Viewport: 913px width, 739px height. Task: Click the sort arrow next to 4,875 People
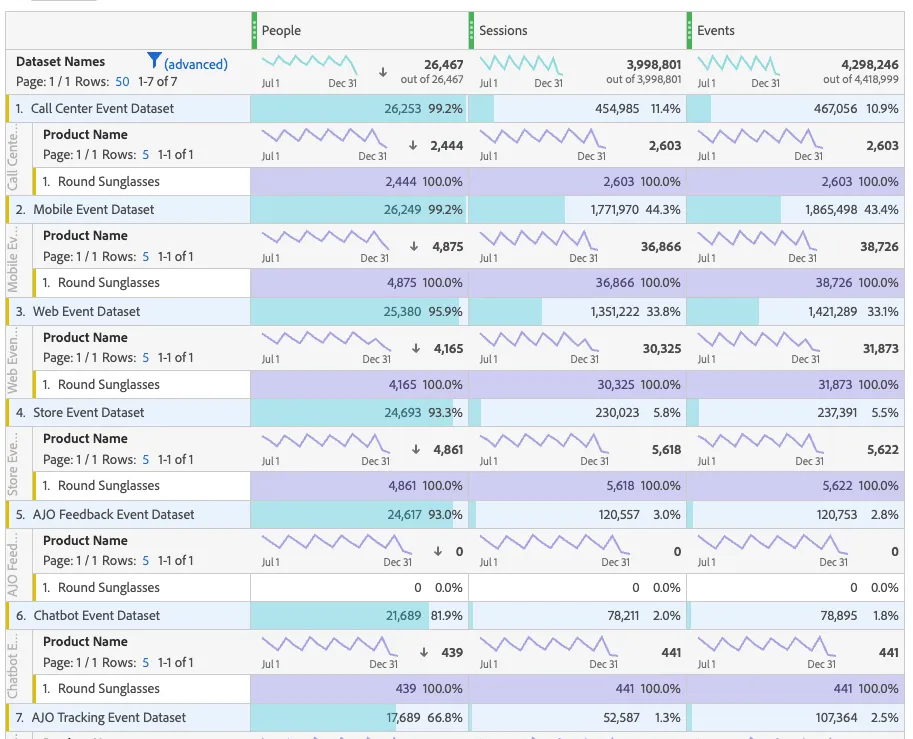[x=414, y=247]
